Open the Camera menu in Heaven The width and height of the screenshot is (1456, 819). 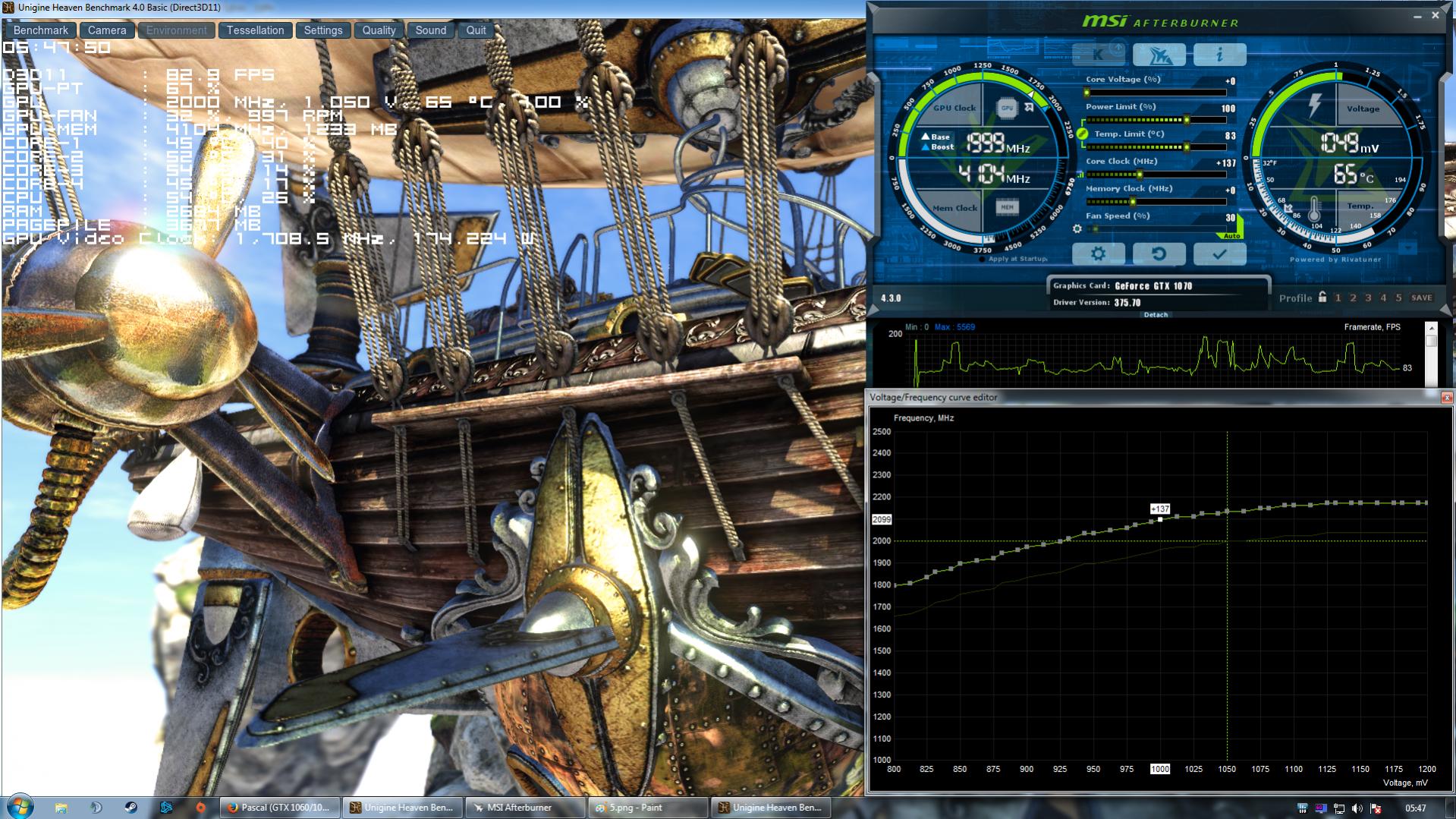pyautogui.click(x=107, y=30)
